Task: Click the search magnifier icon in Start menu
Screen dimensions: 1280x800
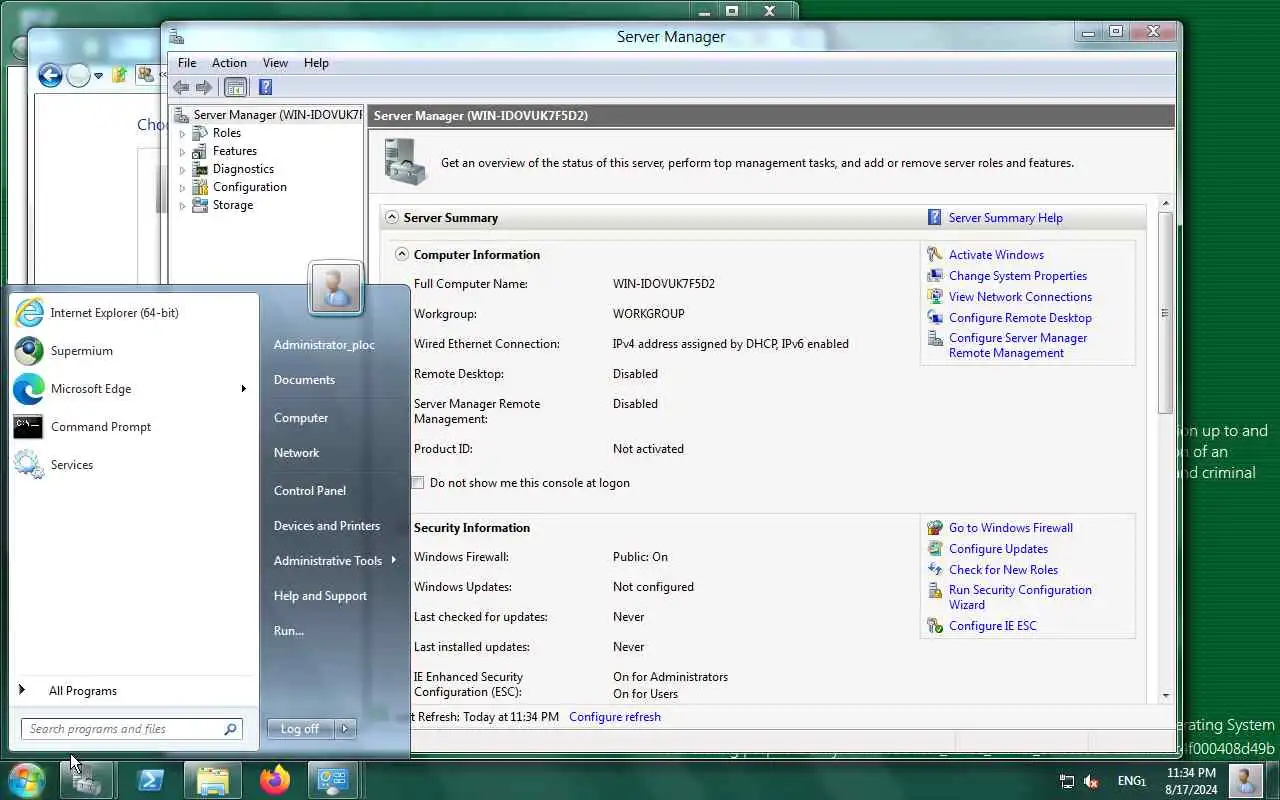Action: click(x=231, y=729)
